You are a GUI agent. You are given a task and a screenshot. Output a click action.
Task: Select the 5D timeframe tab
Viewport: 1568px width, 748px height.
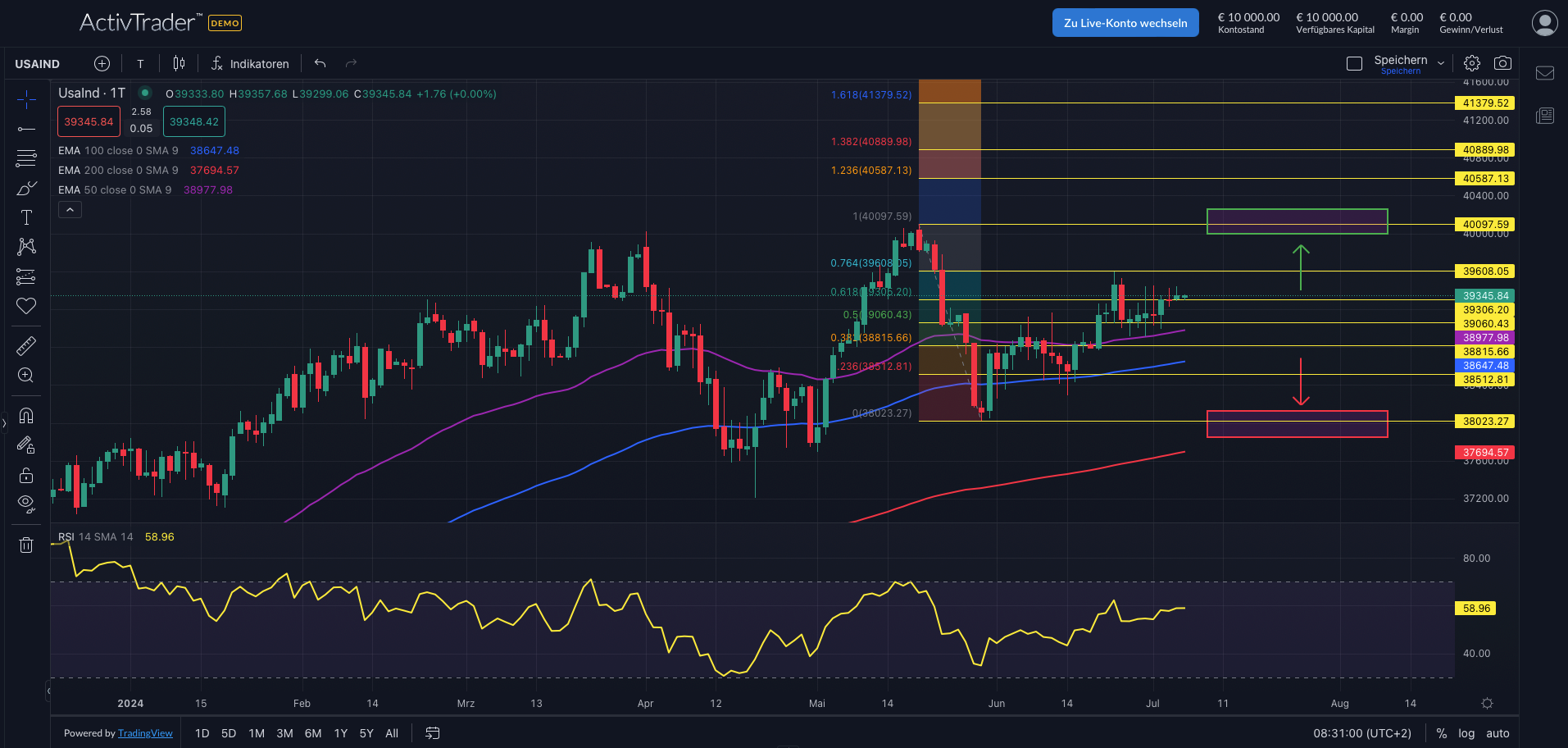(x=228, y=732)
